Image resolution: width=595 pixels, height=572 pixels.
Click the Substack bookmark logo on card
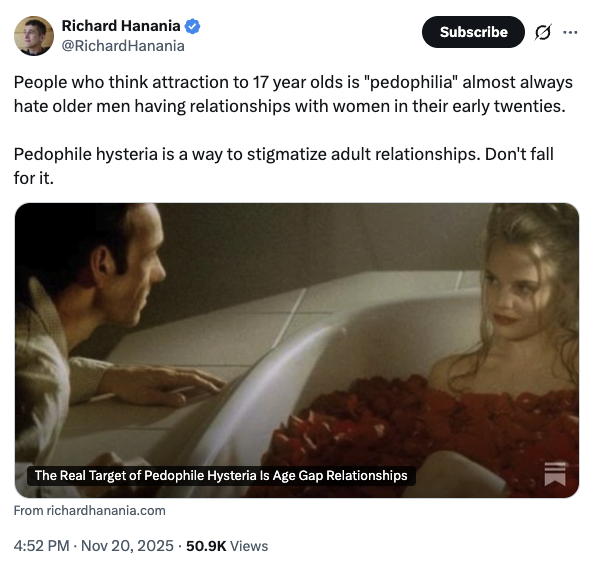[x=555, y=474]
